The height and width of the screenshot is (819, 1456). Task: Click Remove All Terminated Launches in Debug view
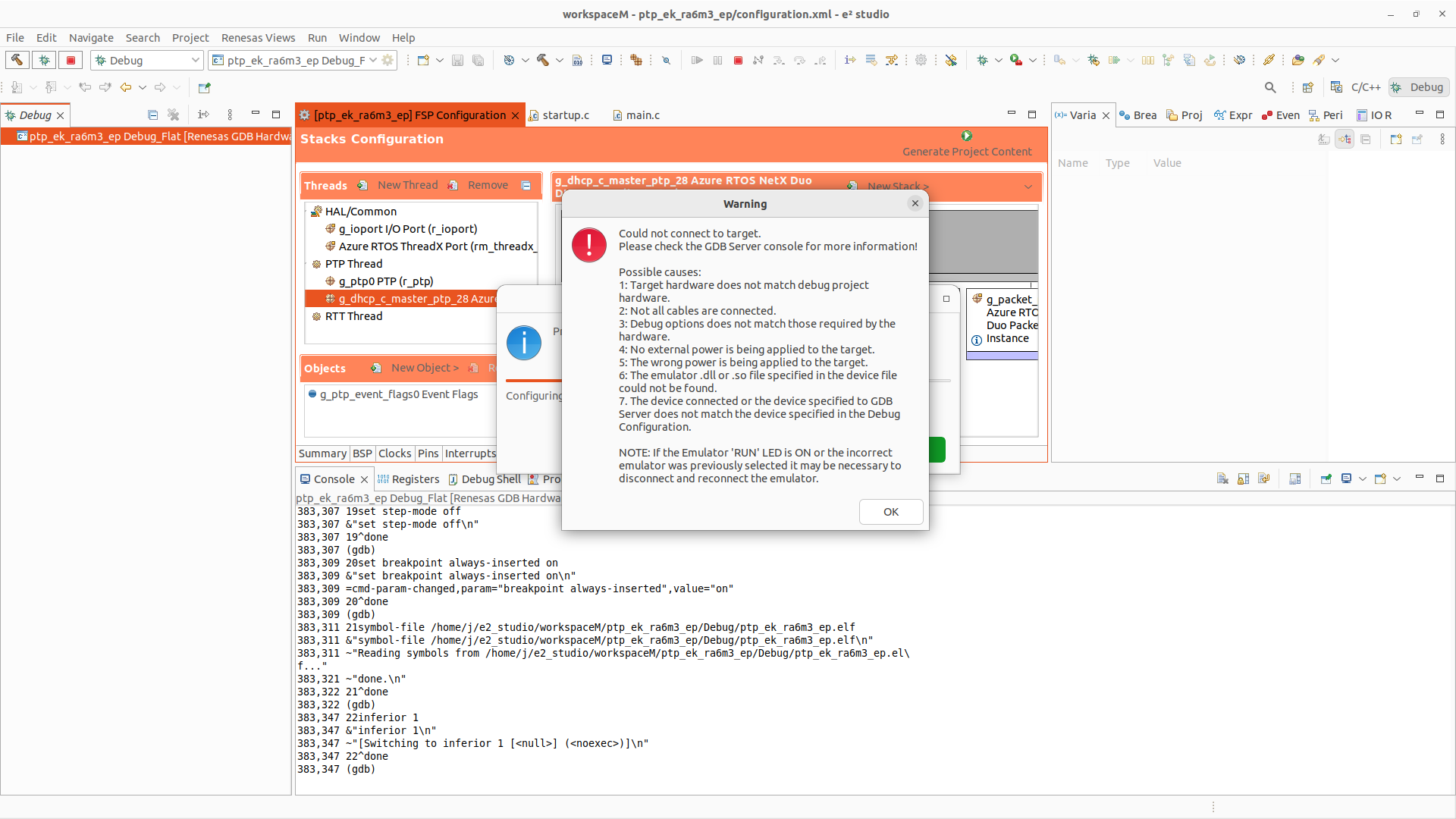coord(174,115)
